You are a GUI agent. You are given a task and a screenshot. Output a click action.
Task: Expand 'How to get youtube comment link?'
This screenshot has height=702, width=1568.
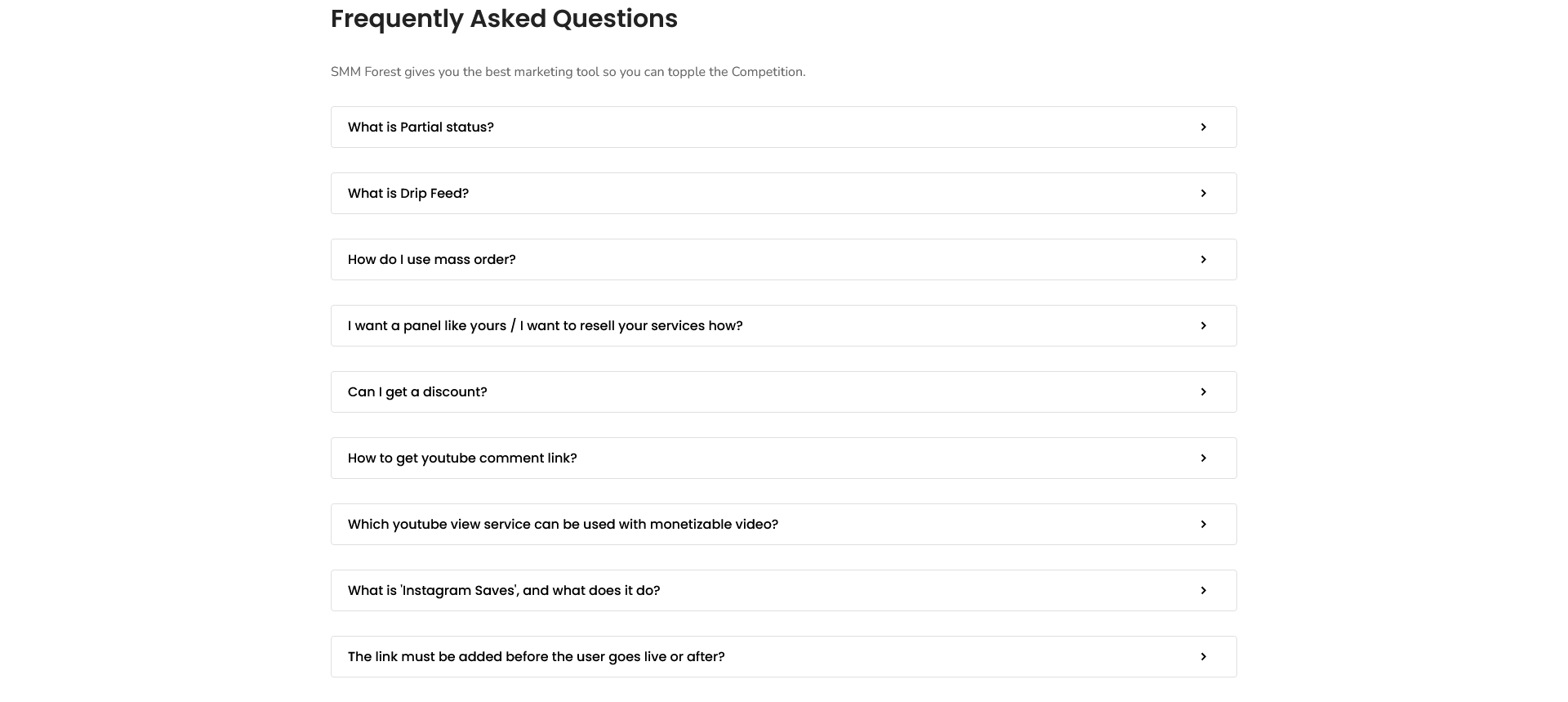(x=462, y=458)
